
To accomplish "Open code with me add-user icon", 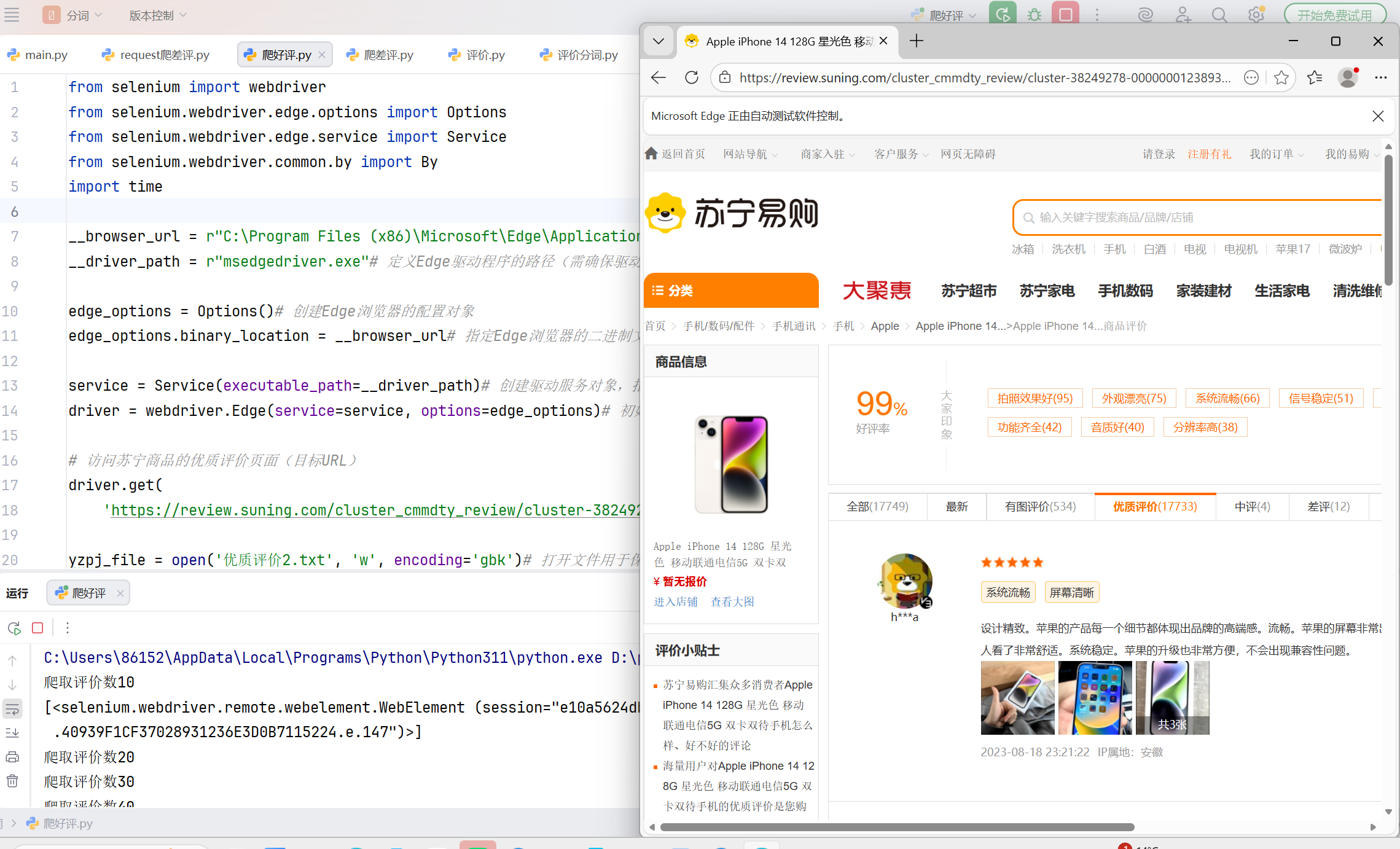I will click(x=1183, y=15).
